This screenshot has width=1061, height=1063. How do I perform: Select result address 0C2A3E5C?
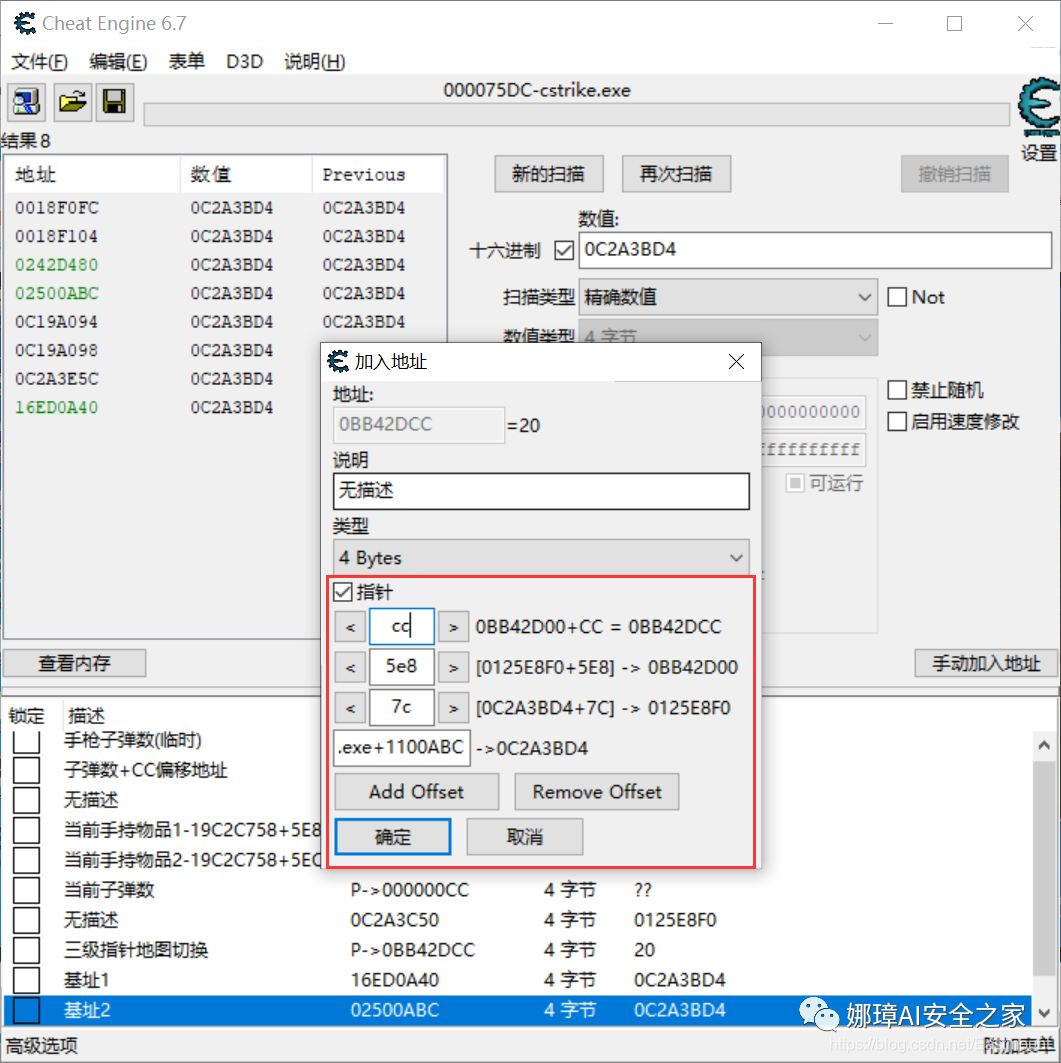57,379
